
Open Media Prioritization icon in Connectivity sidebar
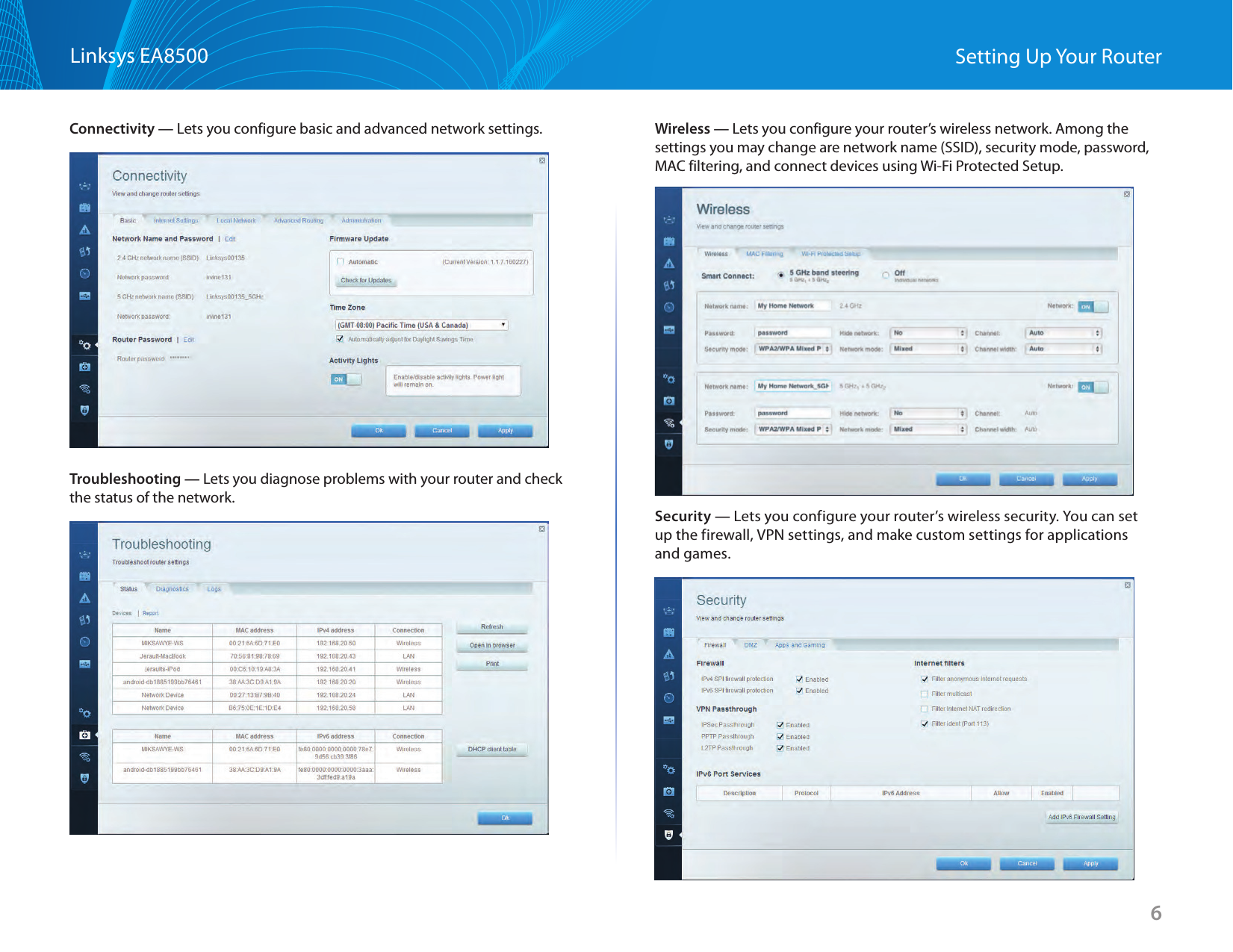(85, 252)
